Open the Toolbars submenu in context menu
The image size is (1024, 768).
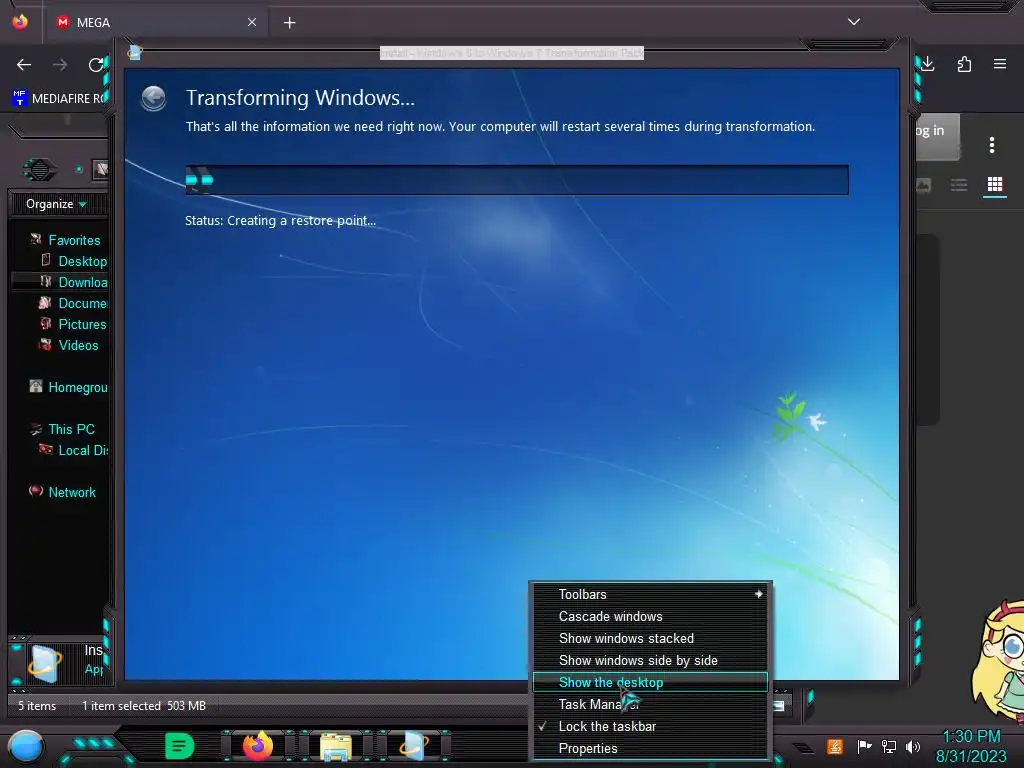point(650,594)
